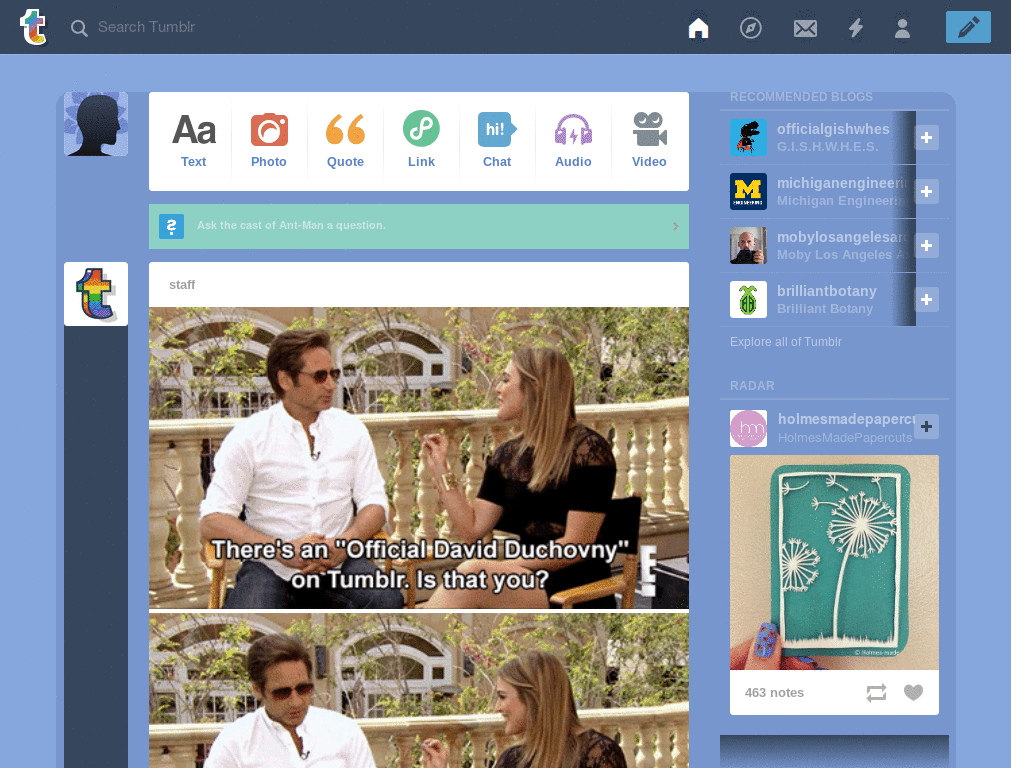Go to the Home dashboard icon
The width and height of the screenshot is (1024, 768).
(698, 27)
